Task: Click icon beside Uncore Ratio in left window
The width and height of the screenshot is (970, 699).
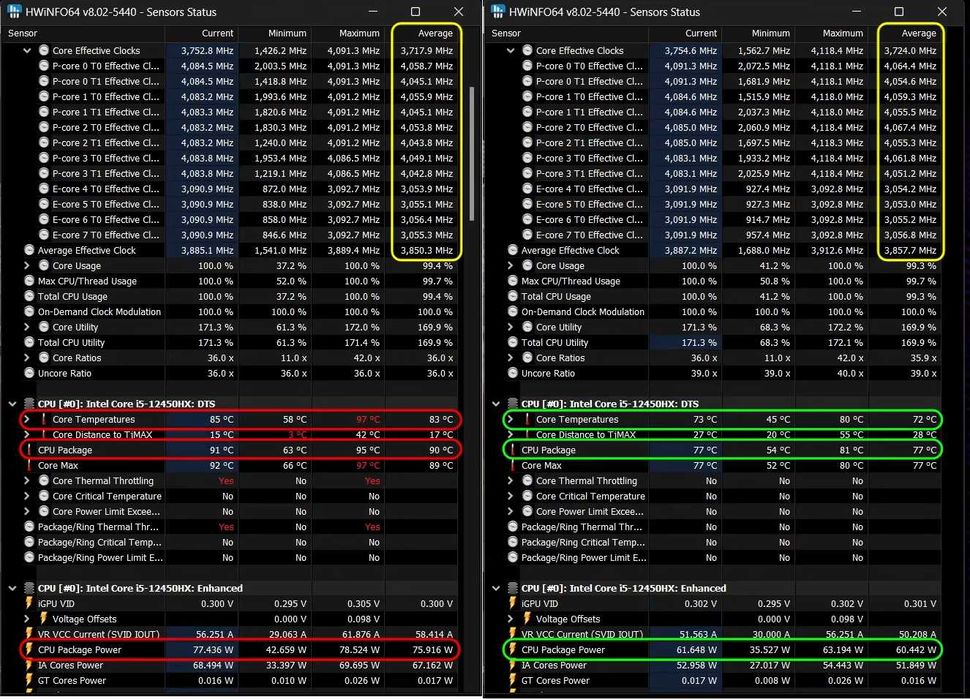Action: [x=29, y=373]
